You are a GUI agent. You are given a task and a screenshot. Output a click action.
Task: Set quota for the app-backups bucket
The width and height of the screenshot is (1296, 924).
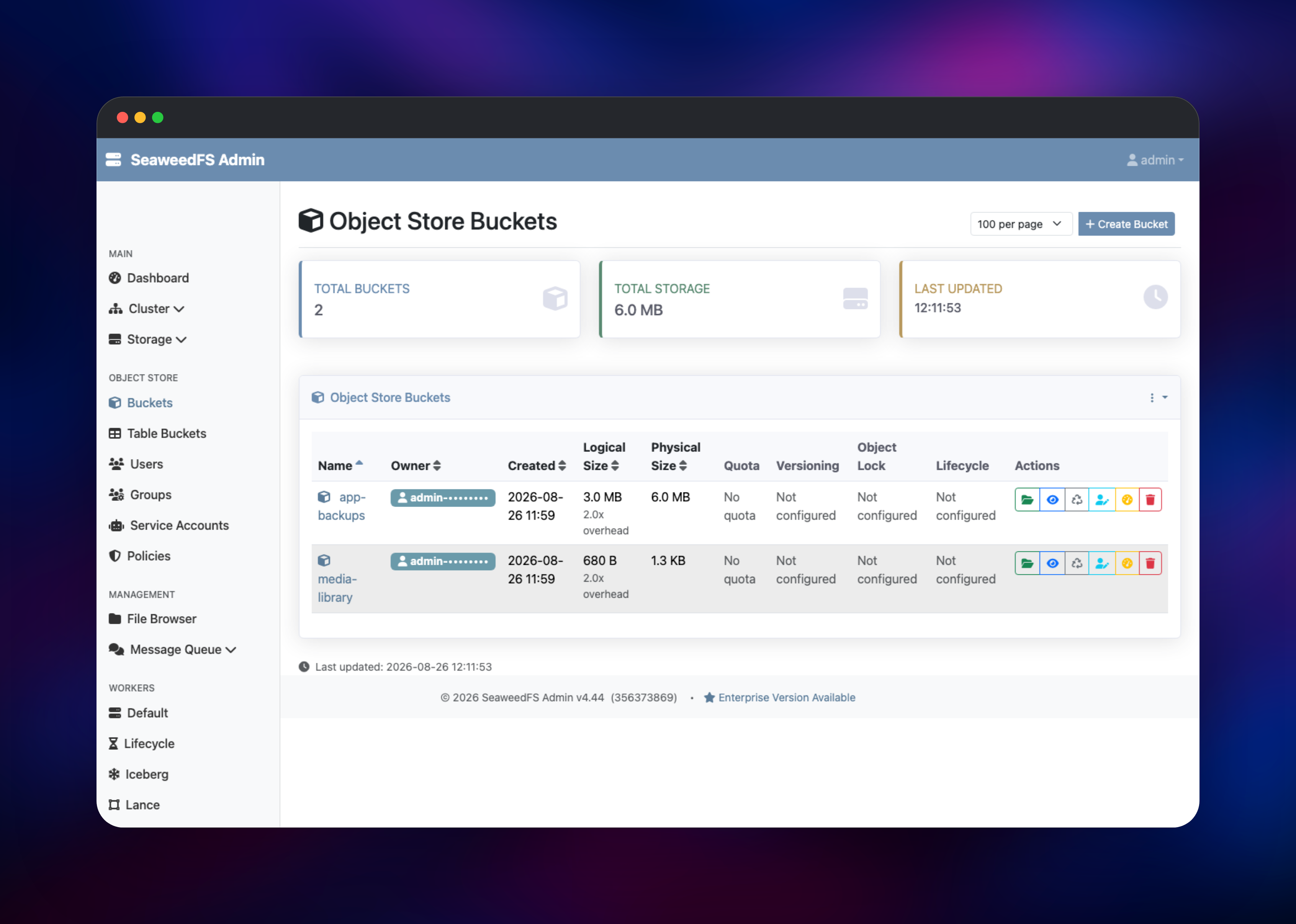pos(1126,500)
